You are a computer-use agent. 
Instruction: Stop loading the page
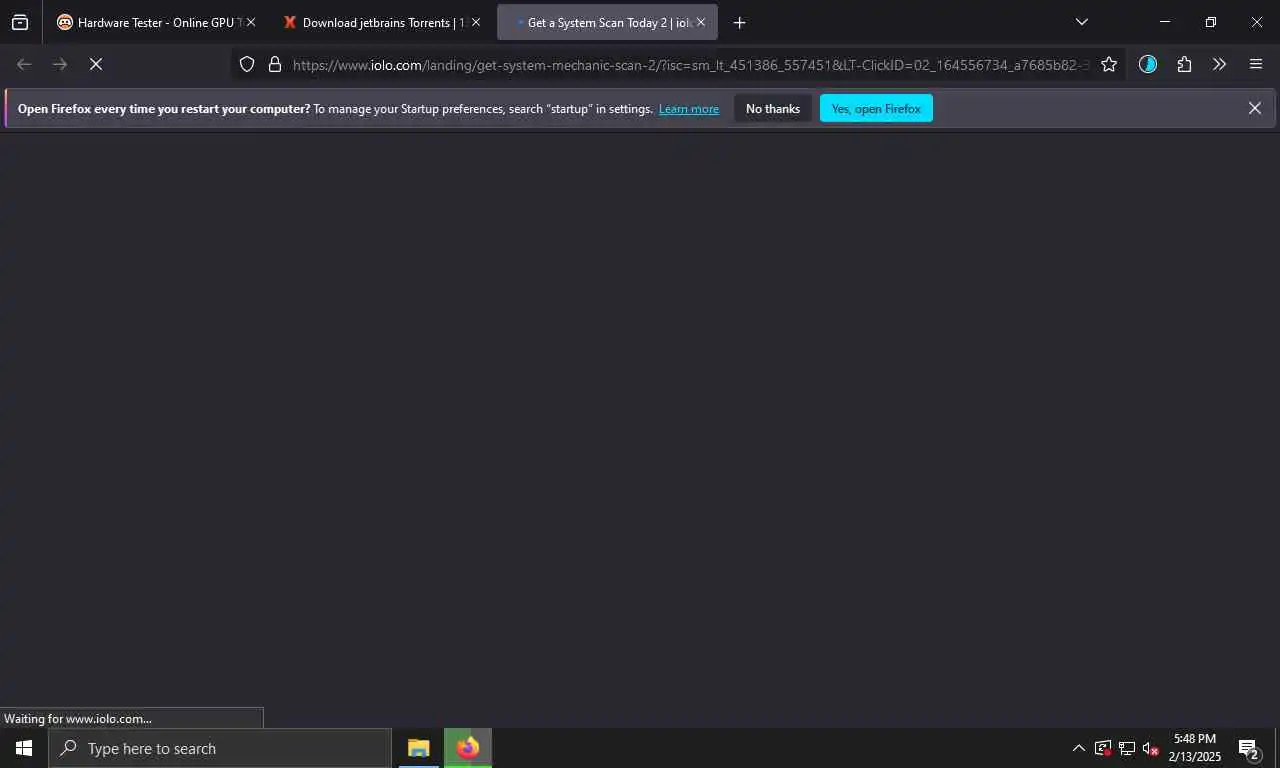pyautogui.click(x=96, y=64)
